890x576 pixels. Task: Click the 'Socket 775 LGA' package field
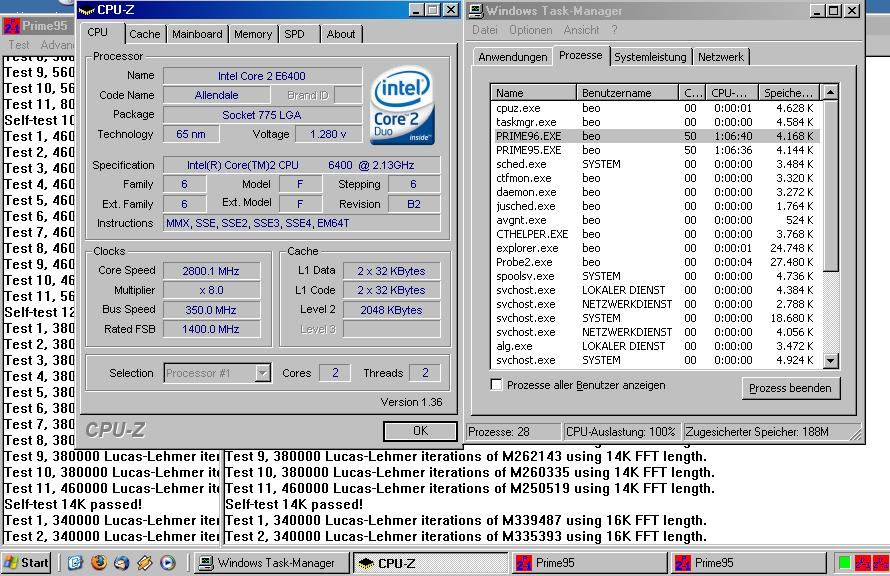262,115
